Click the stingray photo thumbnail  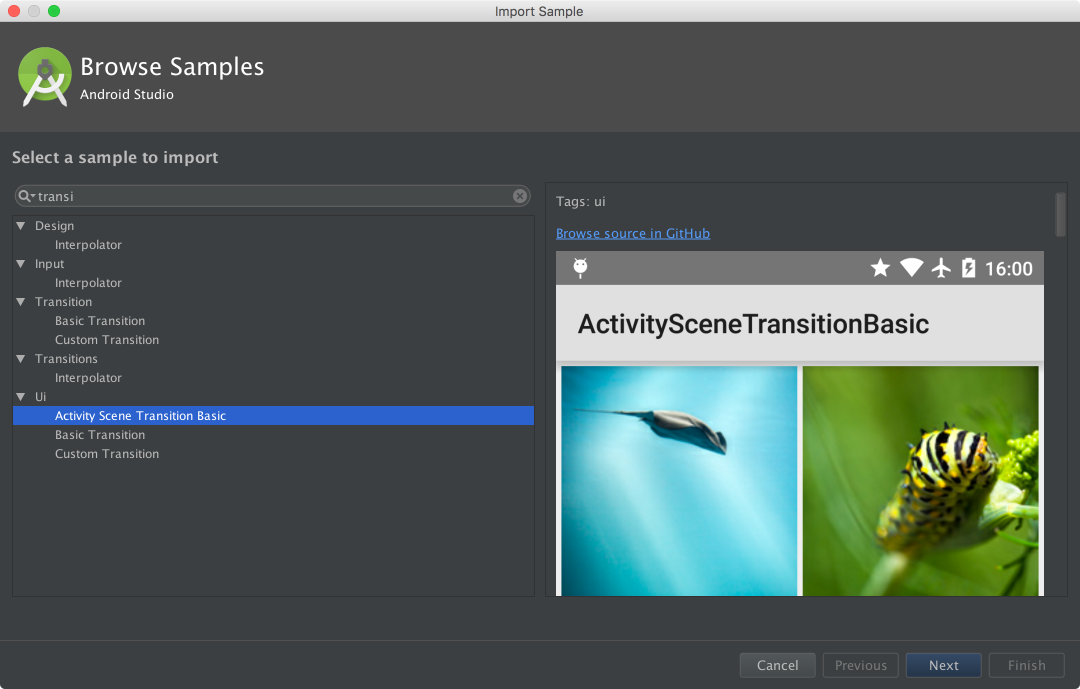pos(679,481)
